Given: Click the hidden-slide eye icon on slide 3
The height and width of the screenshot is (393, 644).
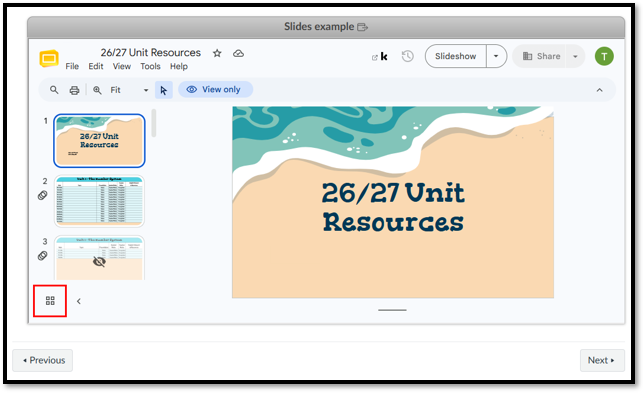Looking at the screenshot, I should point(99,262).
